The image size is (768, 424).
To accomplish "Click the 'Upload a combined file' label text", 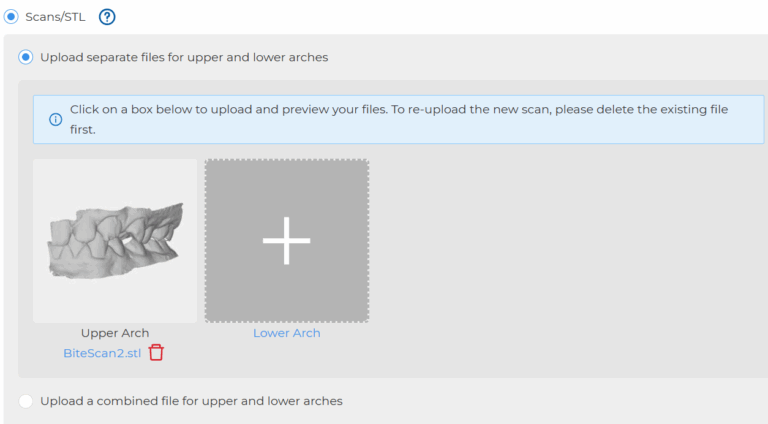I will click(x=192, y=401).
